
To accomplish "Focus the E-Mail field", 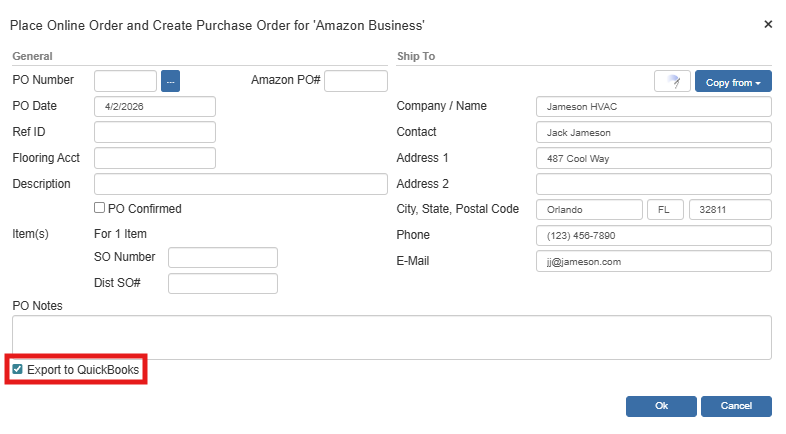I will tap(653, 261).
